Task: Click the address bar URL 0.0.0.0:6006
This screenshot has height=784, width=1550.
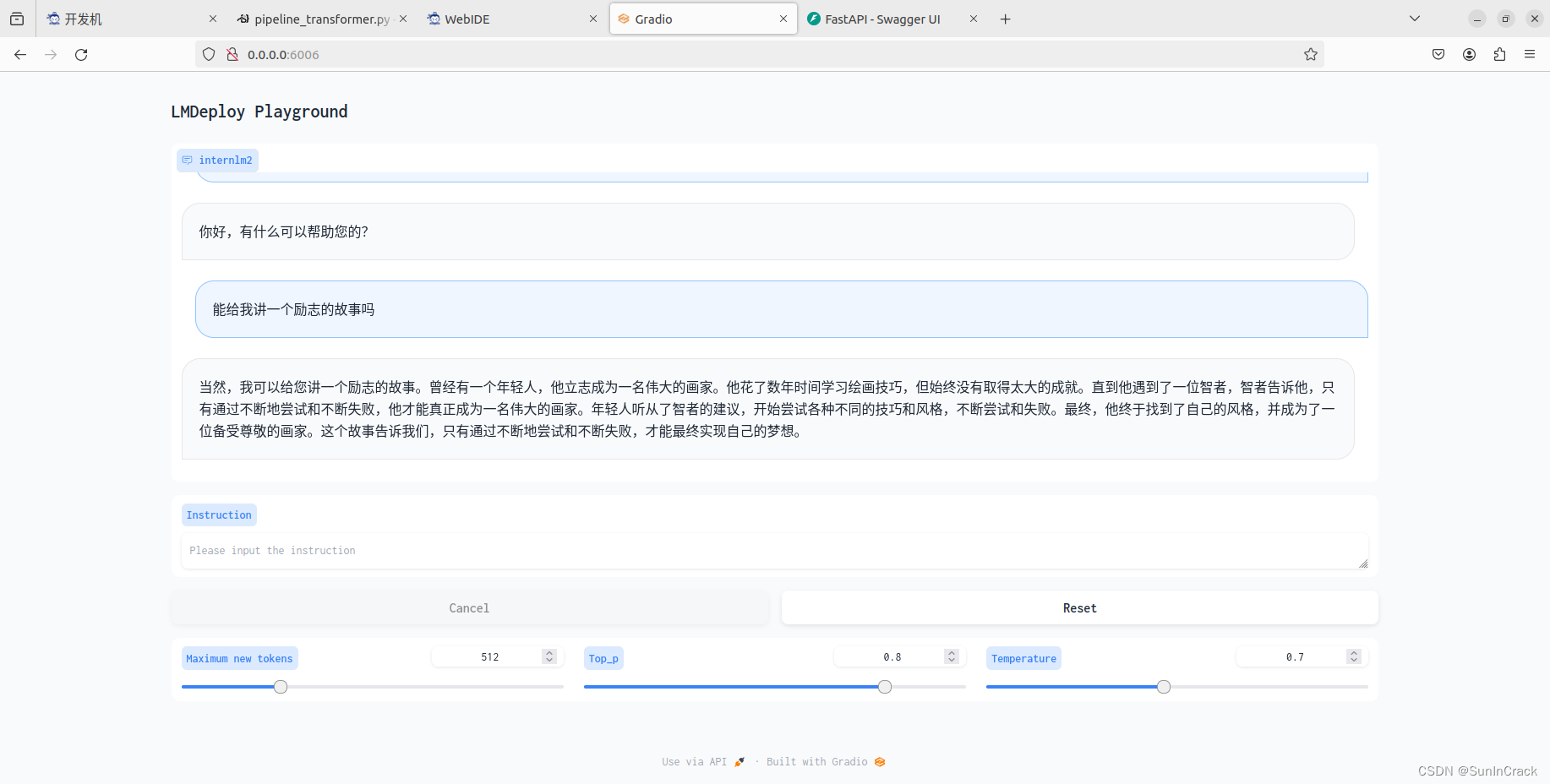Action: pyautogui.click(x=283, y=55)
